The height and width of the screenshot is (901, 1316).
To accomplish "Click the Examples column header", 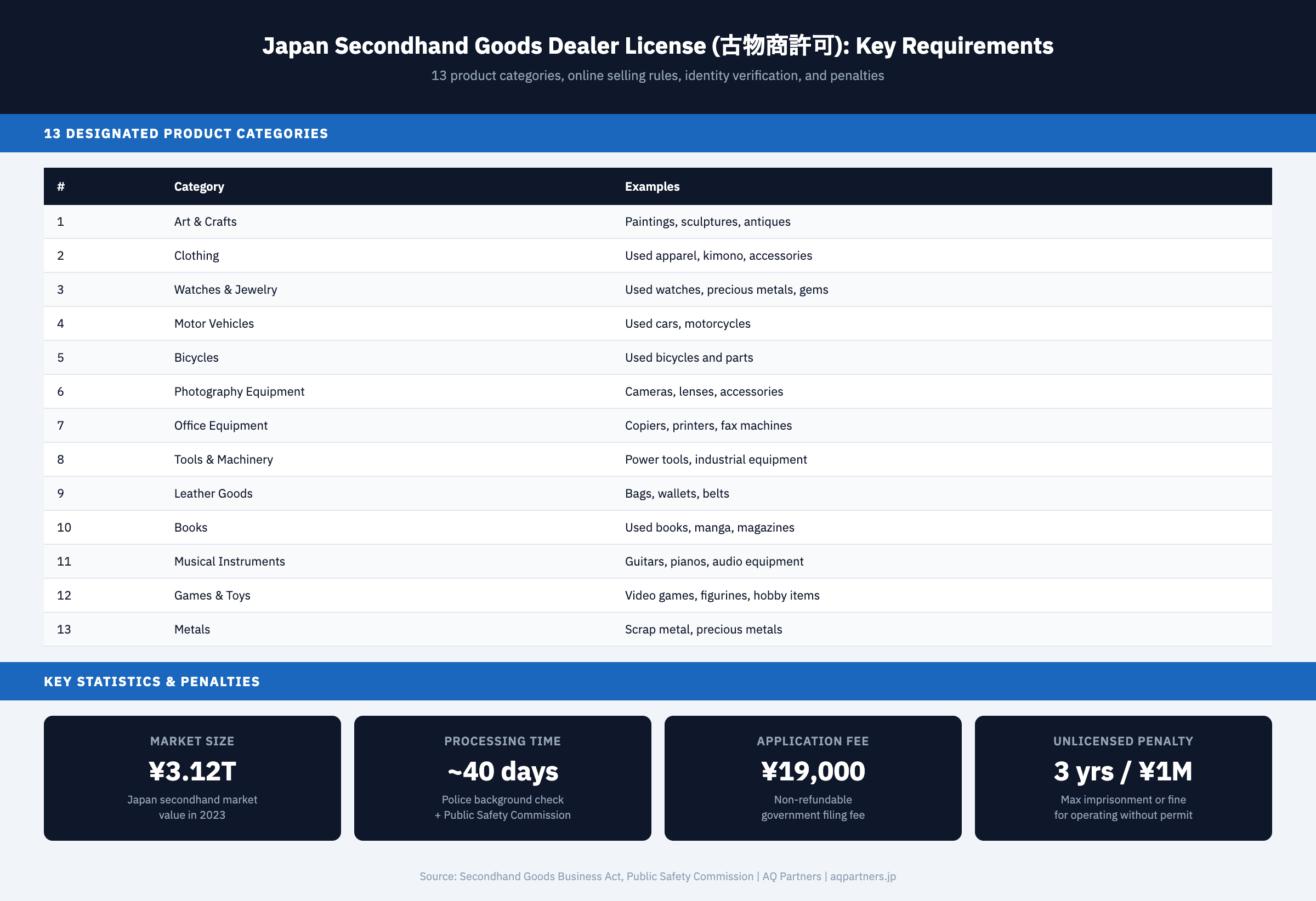I will point(653,186).
